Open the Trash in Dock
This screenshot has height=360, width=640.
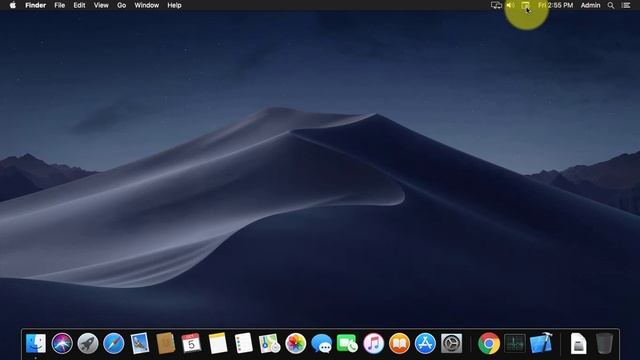point(604,343)
